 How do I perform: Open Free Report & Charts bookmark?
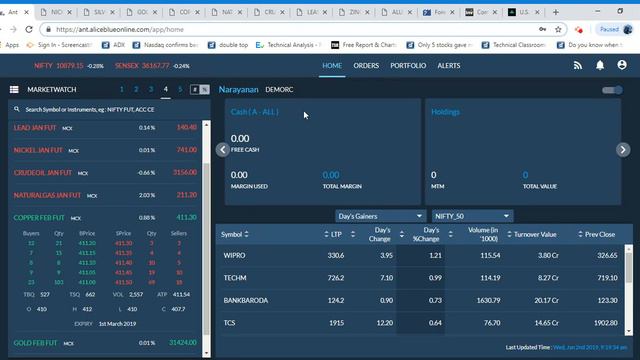[364, 45]
